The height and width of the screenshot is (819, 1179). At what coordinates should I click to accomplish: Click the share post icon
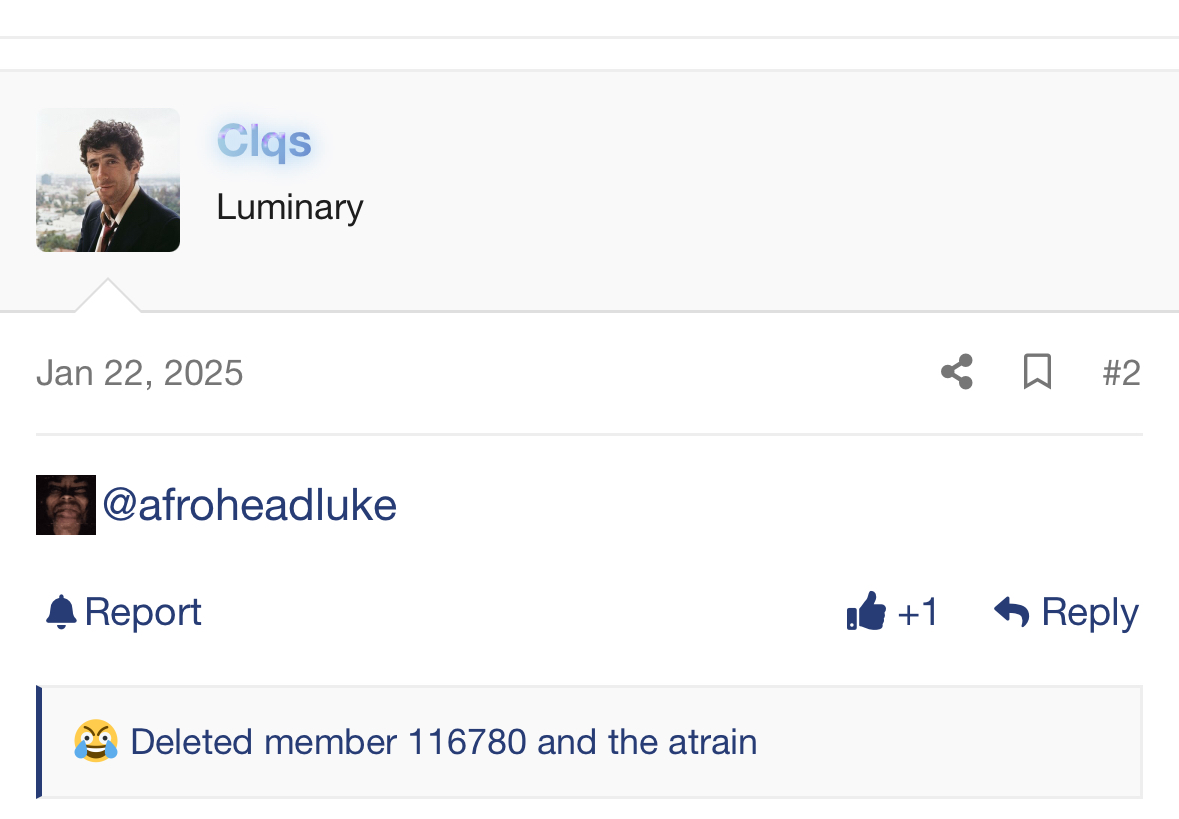point(957,372)
